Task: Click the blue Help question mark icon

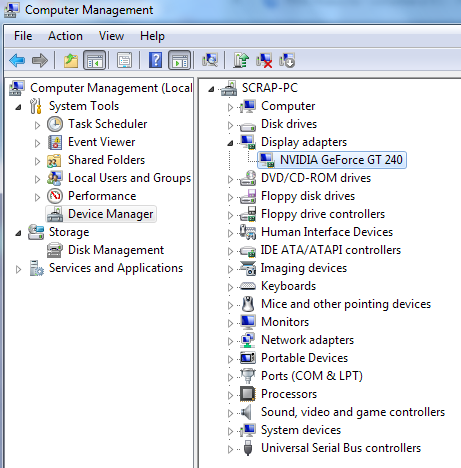Action: (x=155, y=60)
